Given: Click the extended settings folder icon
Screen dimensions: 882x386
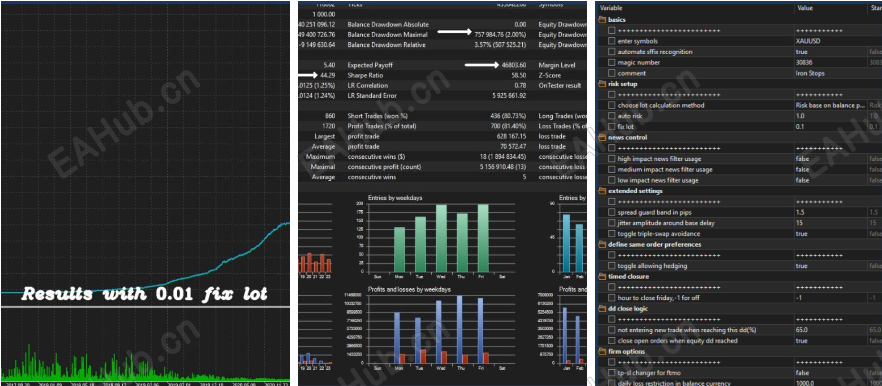Looking at the screenshot, I should click(602, 191).
